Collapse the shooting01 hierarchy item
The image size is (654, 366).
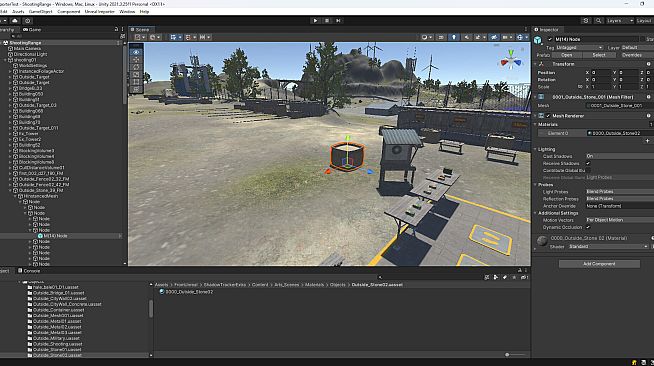coord(5,60)
